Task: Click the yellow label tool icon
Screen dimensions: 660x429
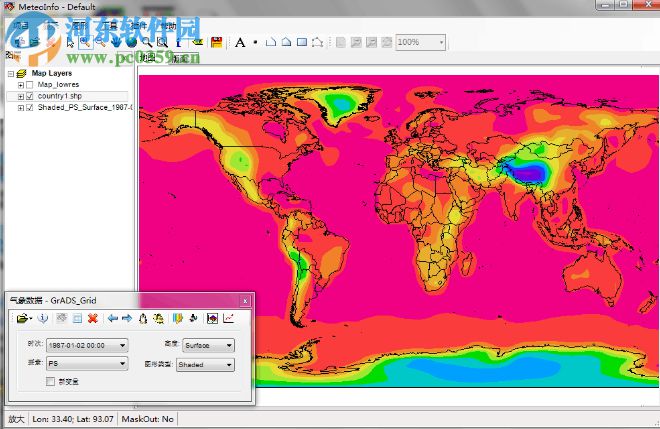Action: click(197, 42)
